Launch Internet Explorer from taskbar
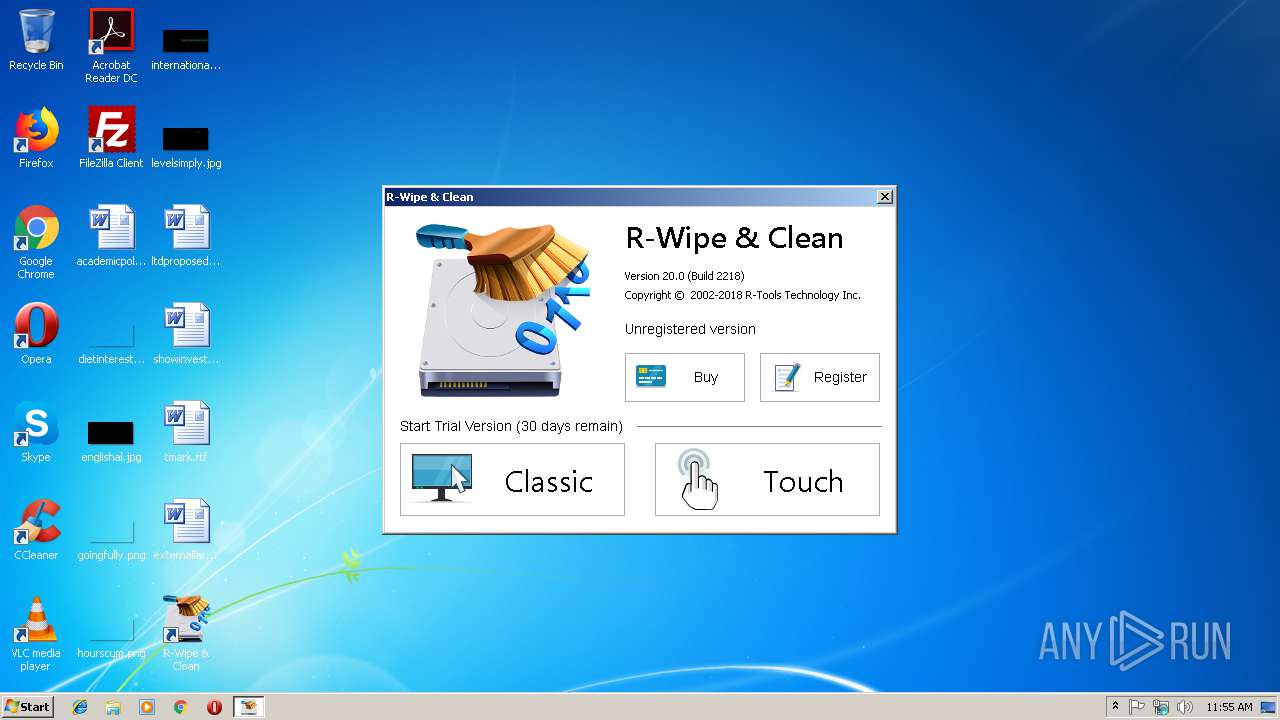 point(80,707)
